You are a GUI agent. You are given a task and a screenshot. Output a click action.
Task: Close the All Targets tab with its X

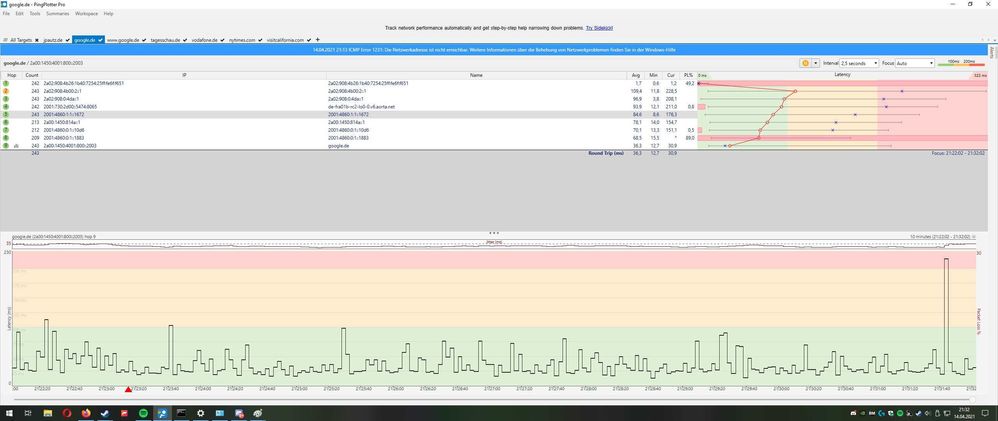pyautogui.click(x=37, y=40)
